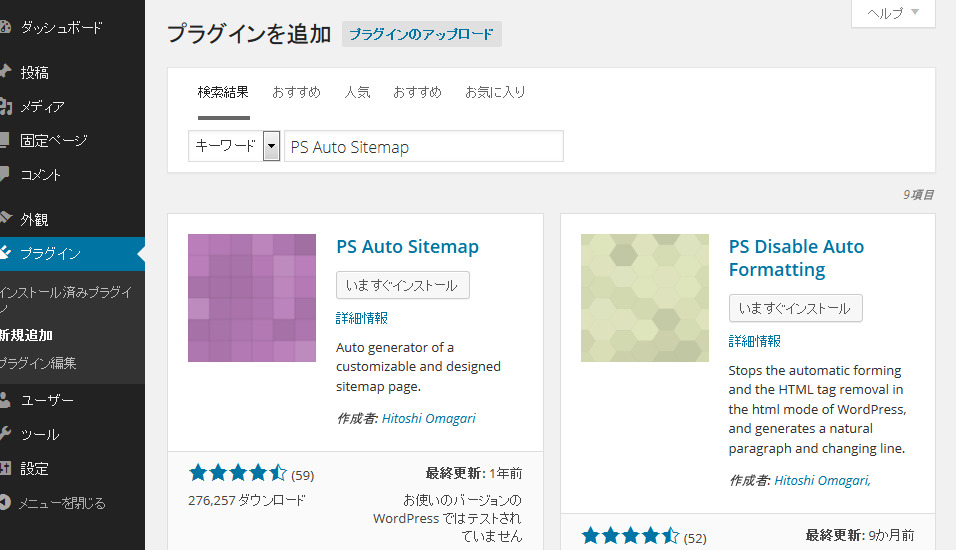Select 新規追加 submenu item
This screenshot has width=956, height=550.
click(26, 335)
